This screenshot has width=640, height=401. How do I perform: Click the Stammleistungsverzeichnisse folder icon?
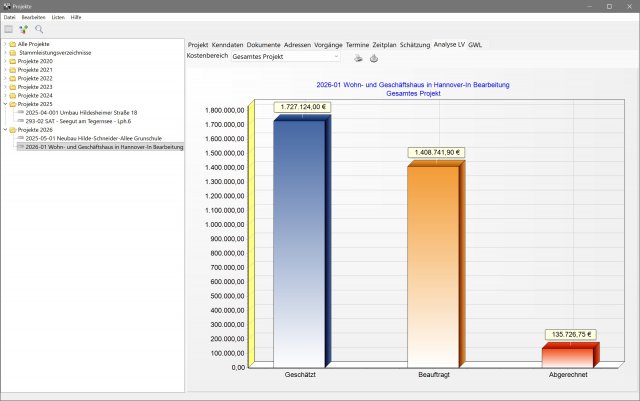pos(12,53)
